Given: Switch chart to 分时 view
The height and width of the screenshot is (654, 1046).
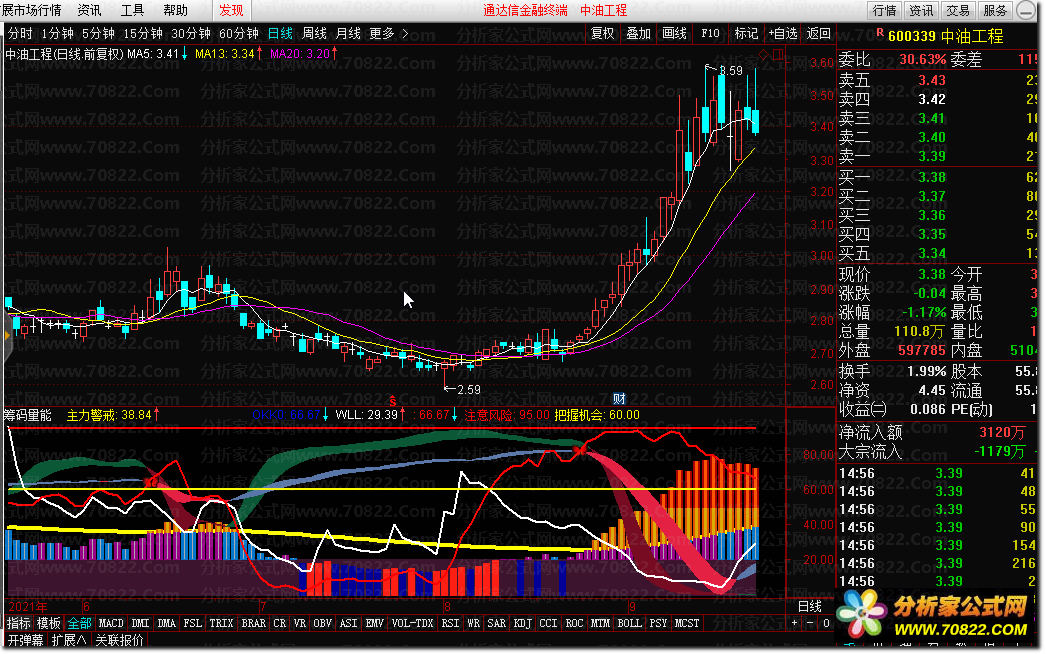Looking at the screenshot, I should [20, 33].
